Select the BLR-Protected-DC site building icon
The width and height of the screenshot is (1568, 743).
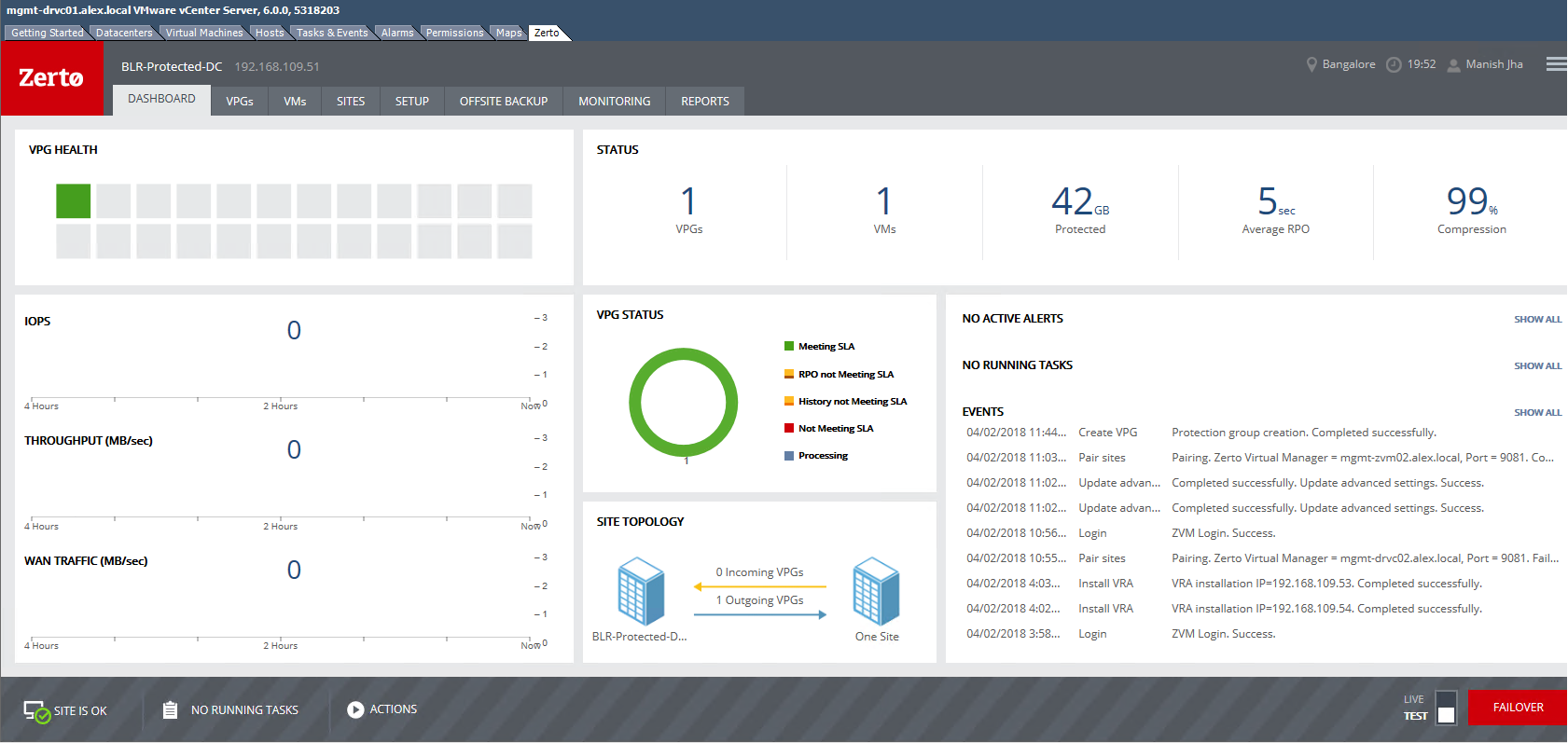641,591
